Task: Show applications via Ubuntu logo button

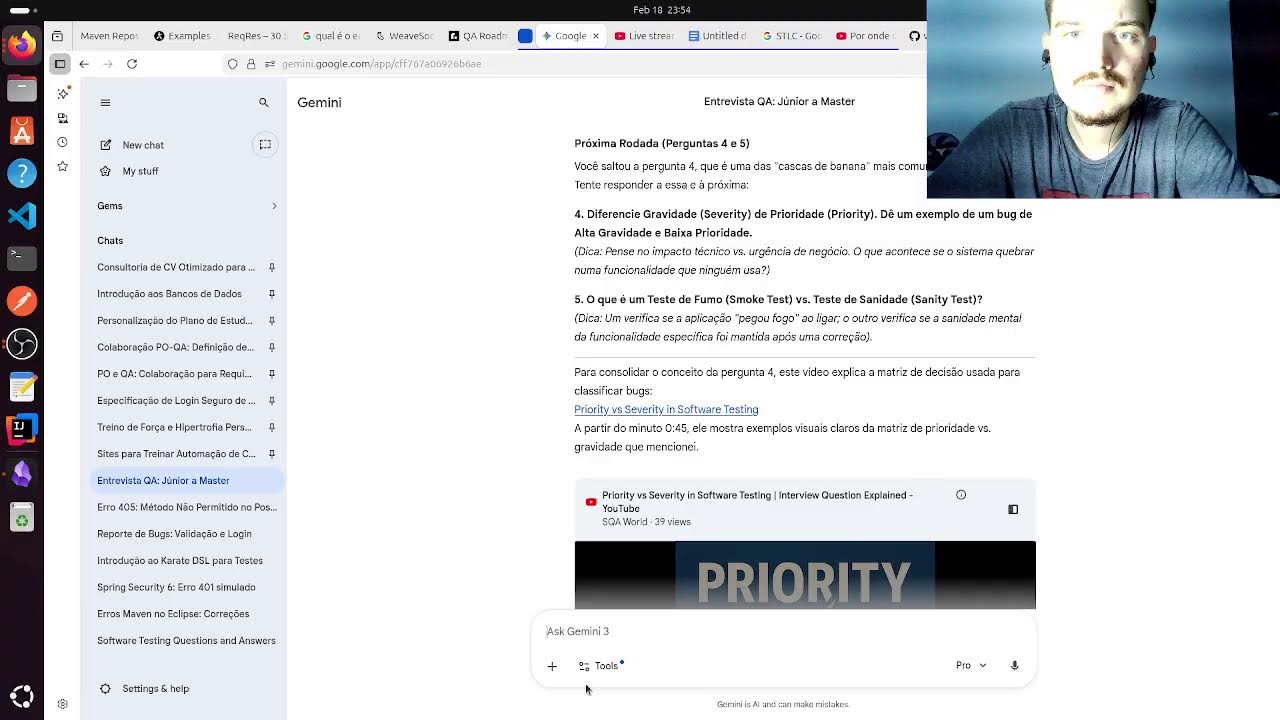Action: [22, 696]
